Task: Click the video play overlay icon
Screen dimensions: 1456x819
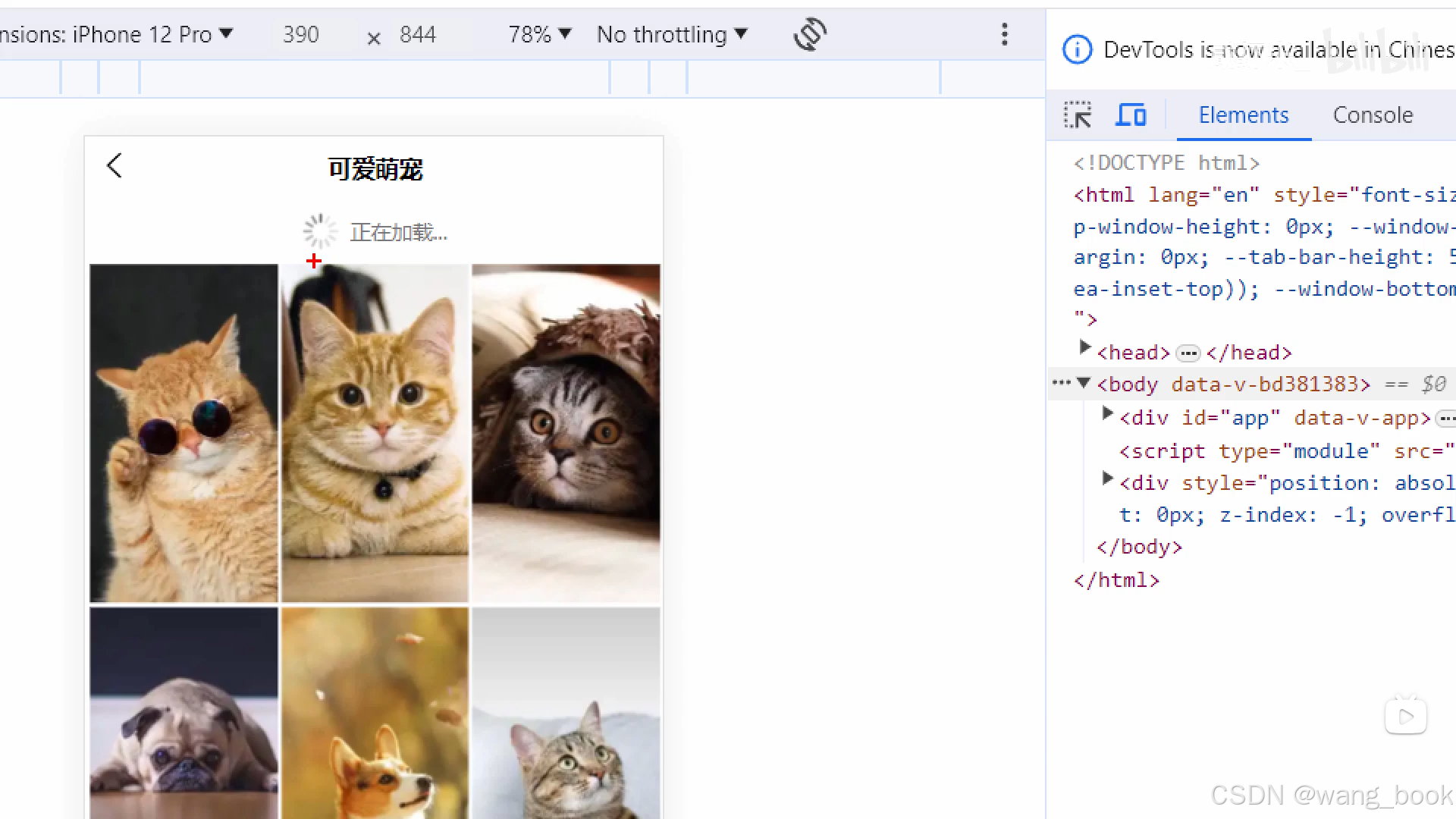Action: pyautogui.click(x=1405, y=717)
